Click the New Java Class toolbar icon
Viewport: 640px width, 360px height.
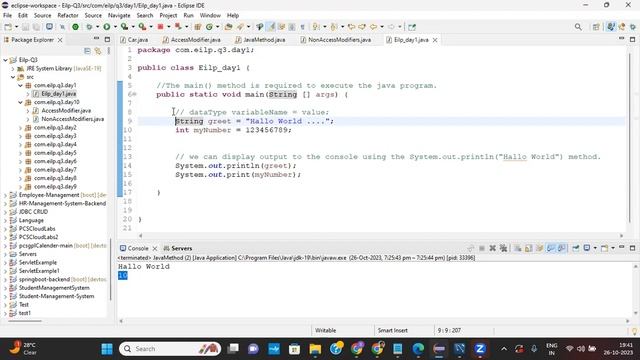tap(209, 27)
